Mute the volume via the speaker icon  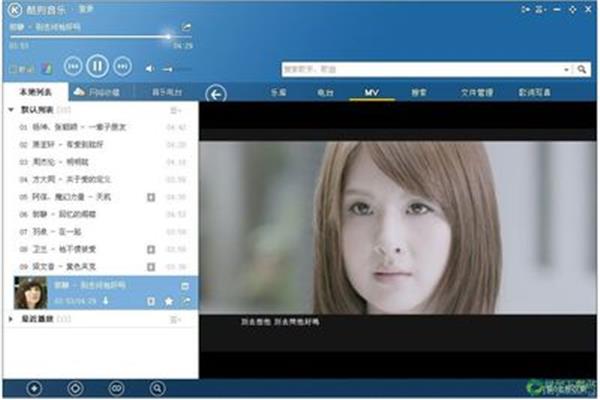coord(150,69)
